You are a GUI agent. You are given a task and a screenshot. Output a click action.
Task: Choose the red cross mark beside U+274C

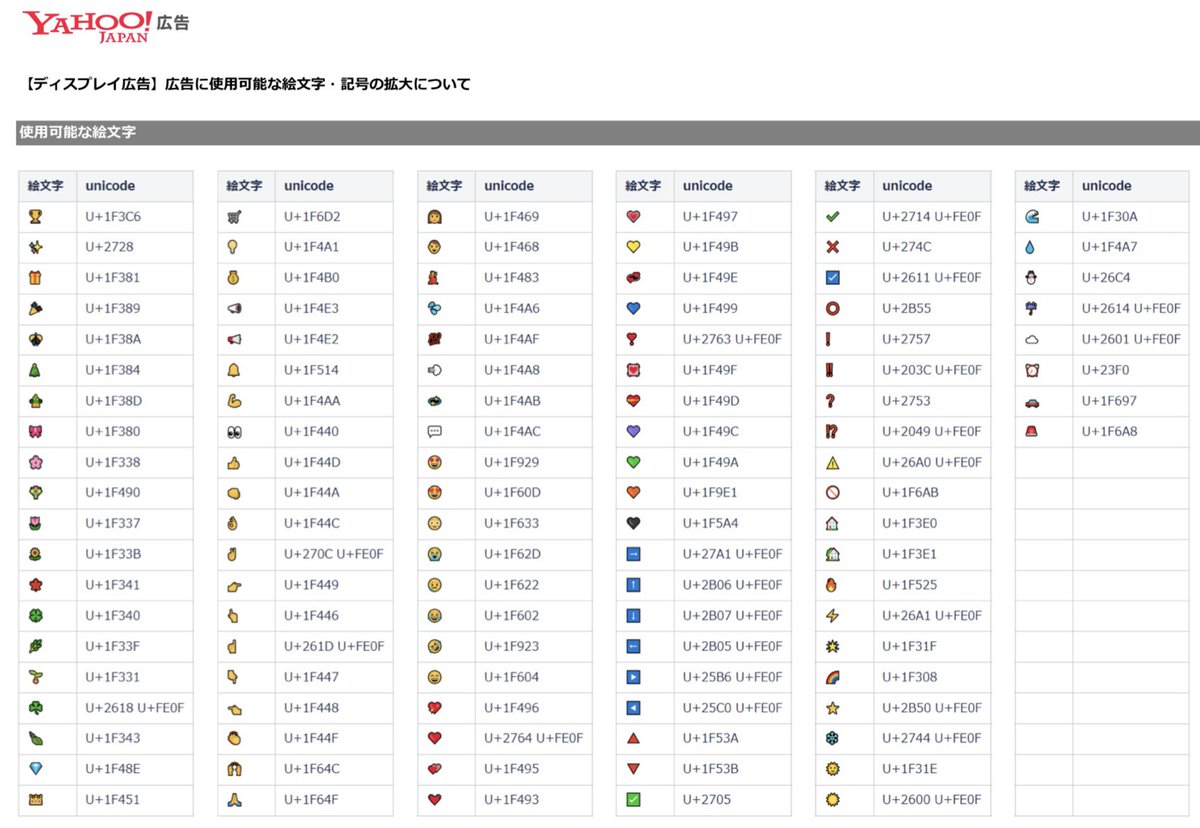point(833,247)
